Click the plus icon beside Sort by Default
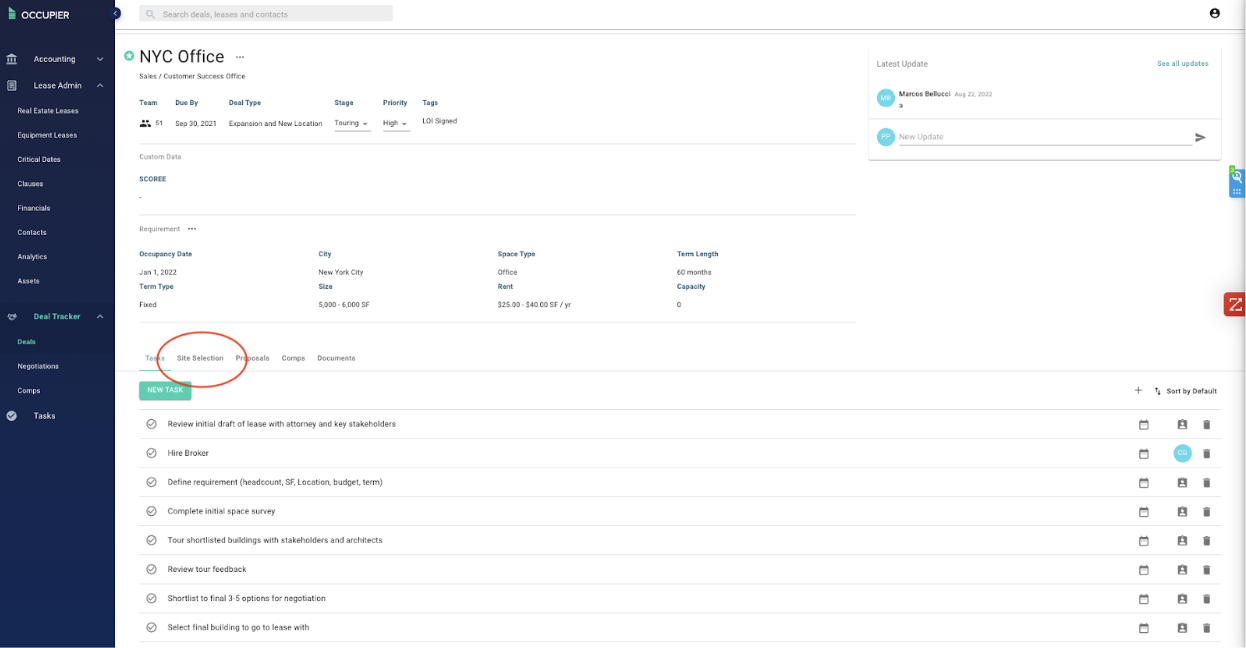This screenshot has height=648, width=1246. click(1138, 391)
